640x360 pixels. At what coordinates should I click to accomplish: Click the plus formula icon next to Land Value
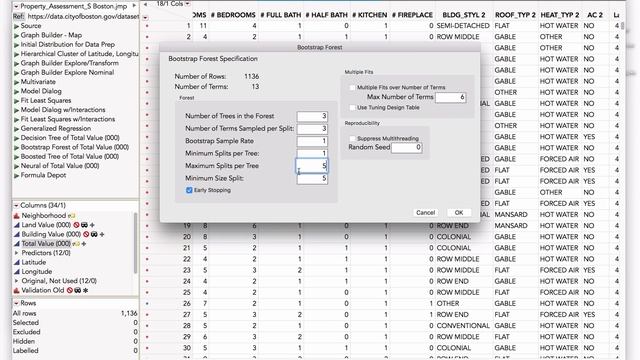coord(92,225)
